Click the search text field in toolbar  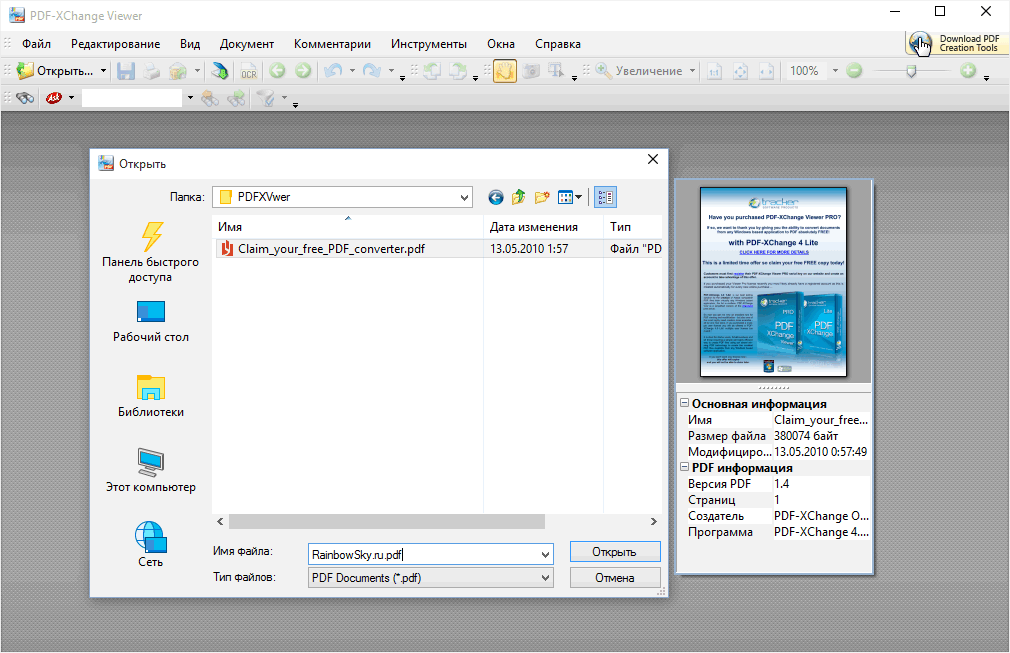pyautogui.click(x=132, y=98)
